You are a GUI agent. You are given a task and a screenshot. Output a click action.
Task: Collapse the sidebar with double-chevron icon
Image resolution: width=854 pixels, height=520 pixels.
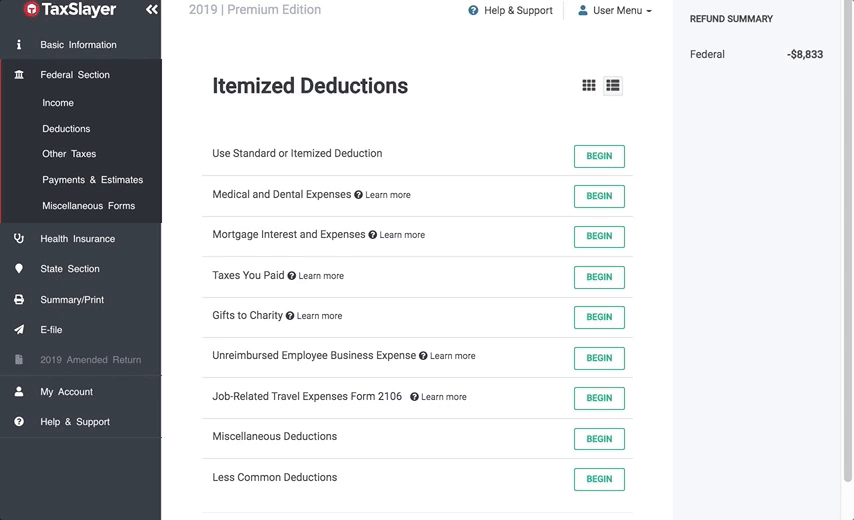[151, 10]
